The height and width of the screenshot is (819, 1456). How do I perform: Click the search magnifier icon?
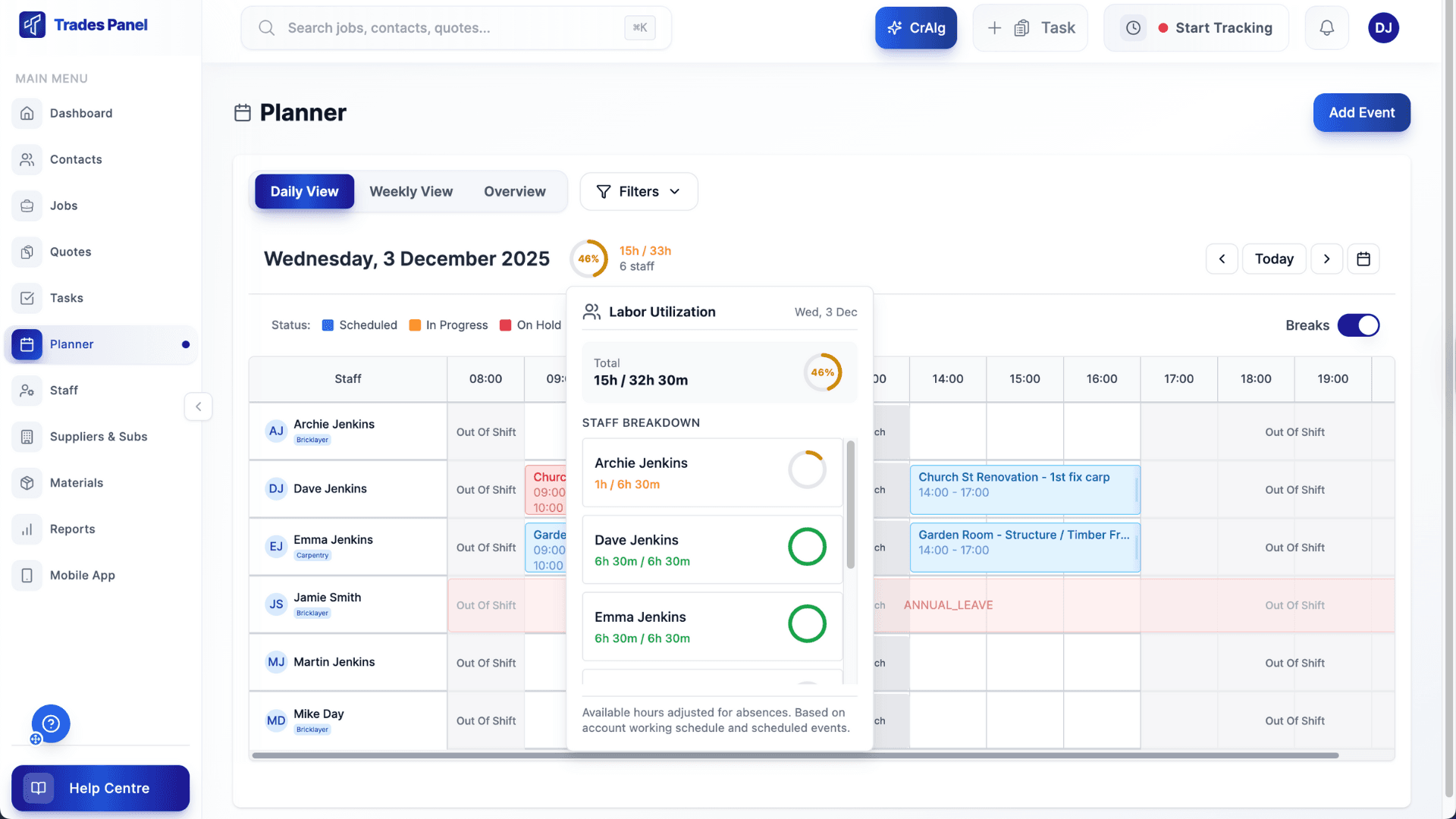(x=266, y=27)
